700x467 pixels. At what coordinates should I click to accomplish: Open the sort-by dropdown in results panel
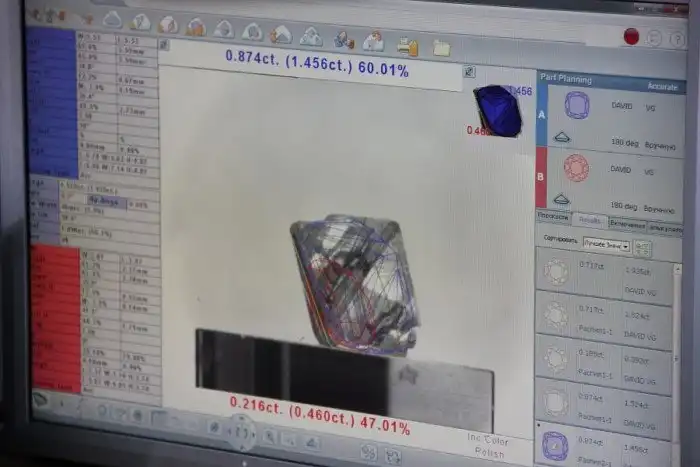click(606, 245)
